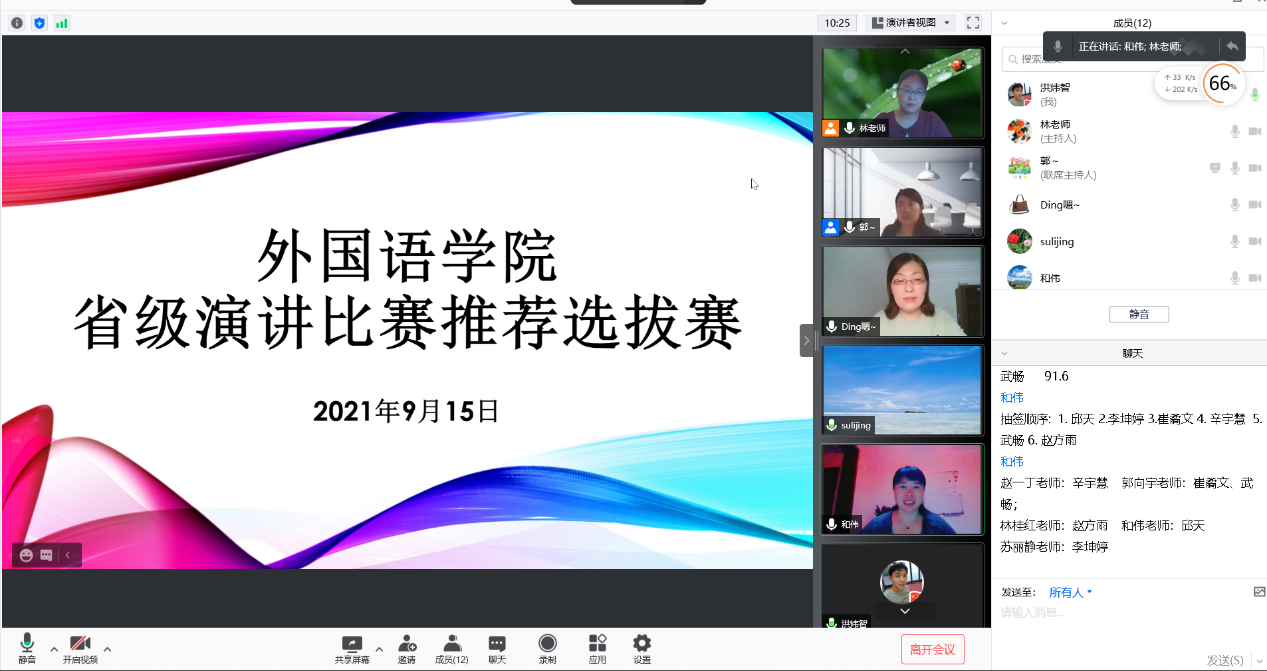Toggle 和伟's camera in member list

tap(1254, 277)
